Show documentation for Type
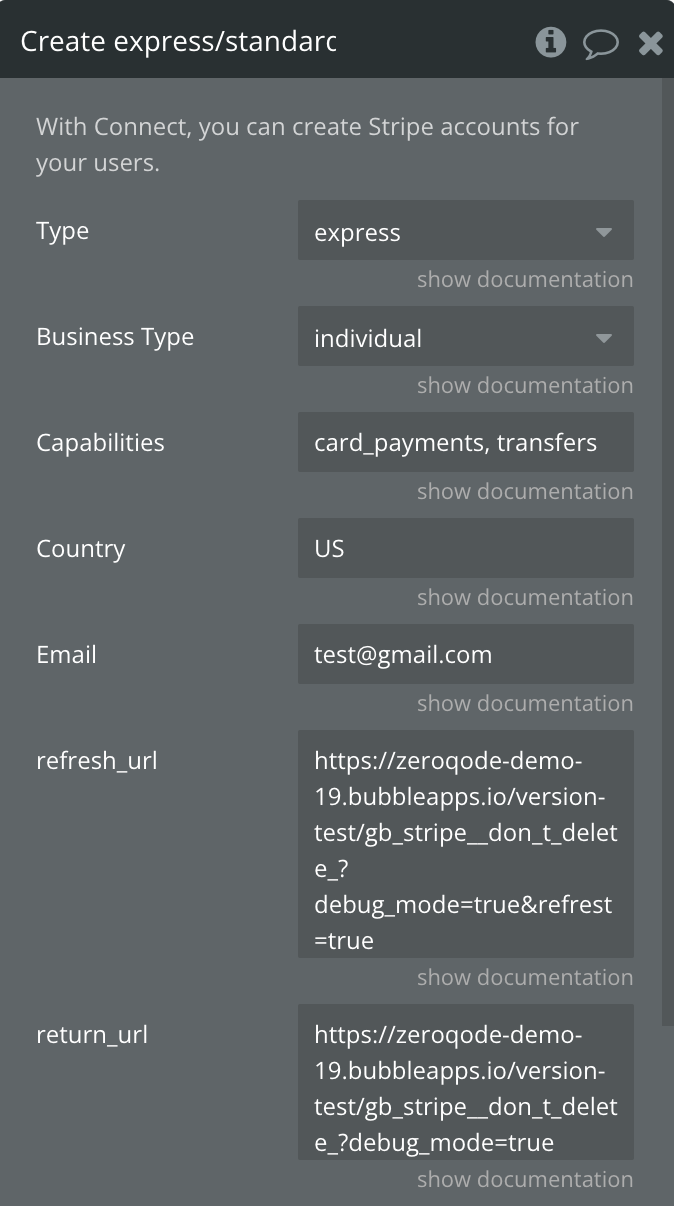 (525, 280)
